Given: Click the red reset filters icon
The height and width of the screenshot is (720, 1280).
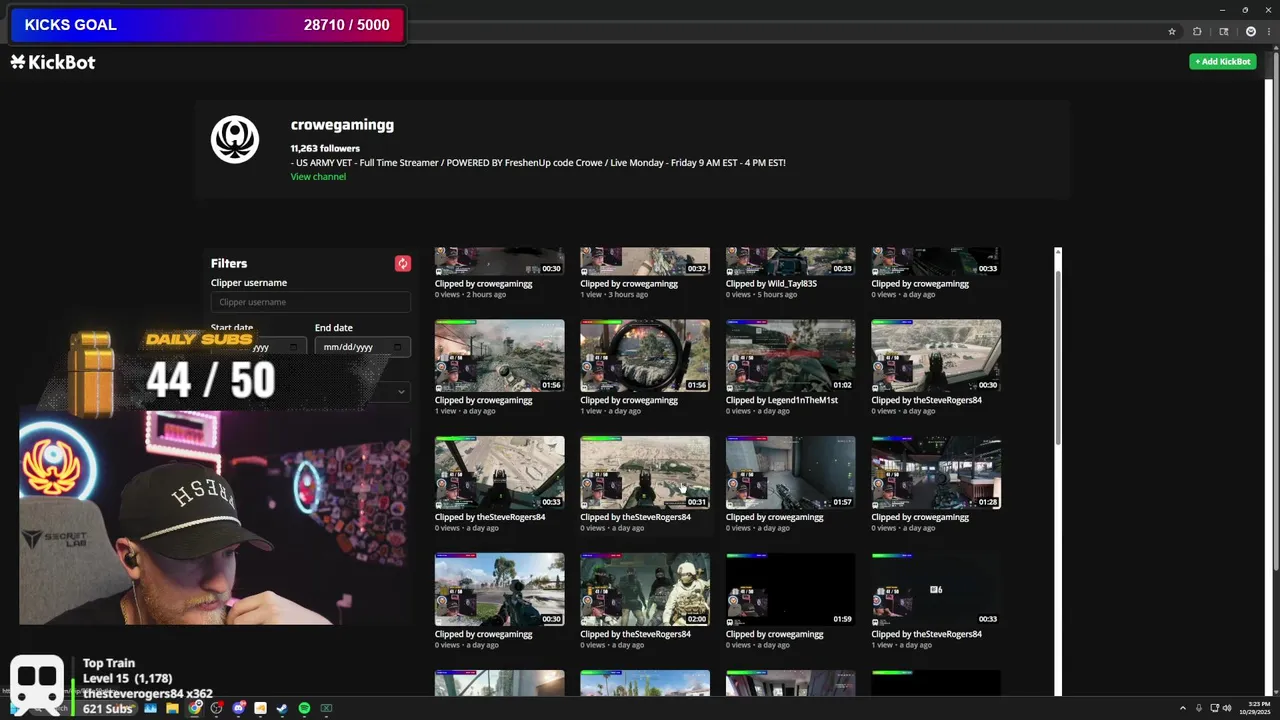Looking at the screenshot, I should [402, 263].
